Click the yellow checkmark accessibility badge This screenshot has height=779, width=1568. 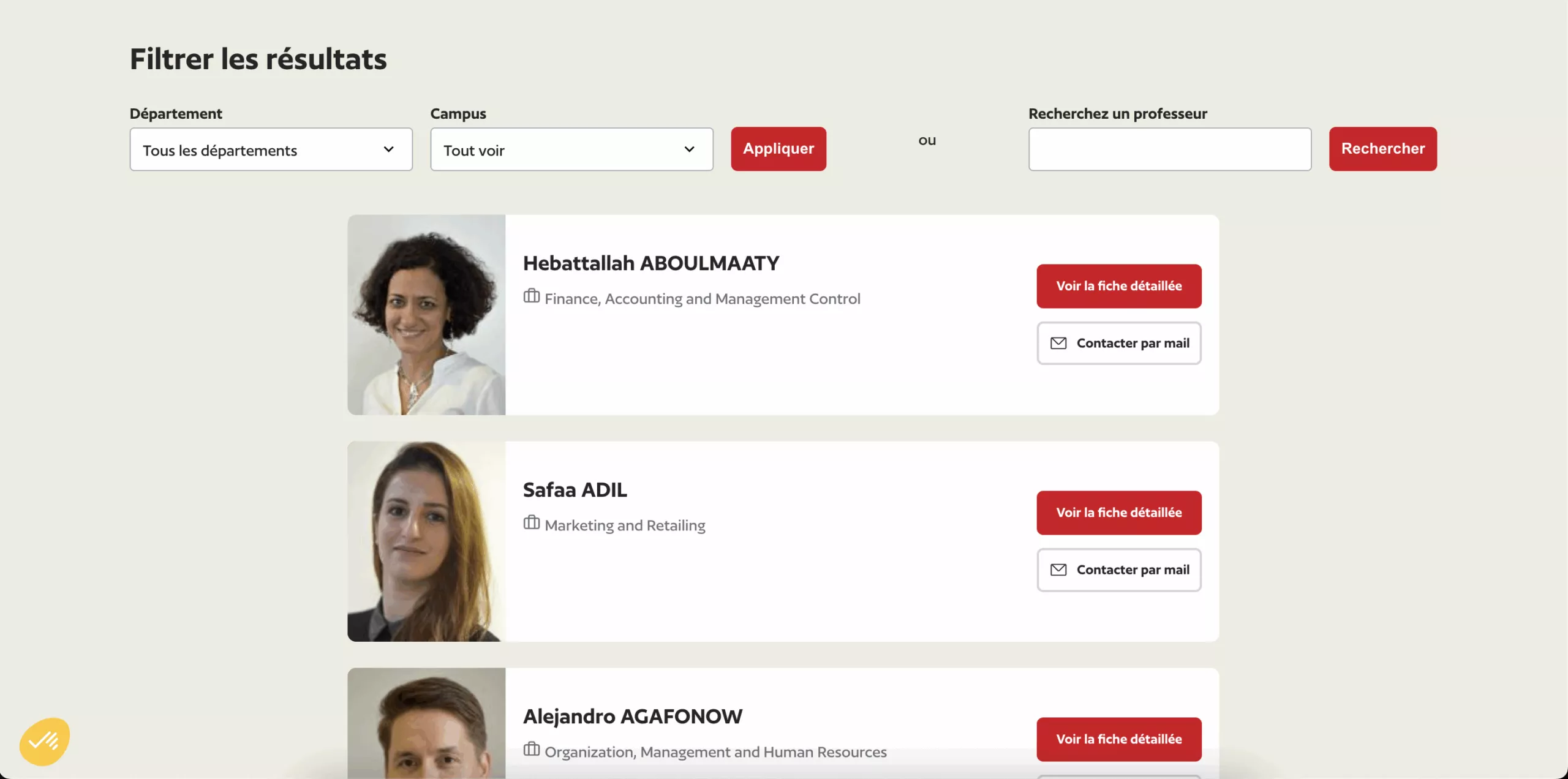44,741
